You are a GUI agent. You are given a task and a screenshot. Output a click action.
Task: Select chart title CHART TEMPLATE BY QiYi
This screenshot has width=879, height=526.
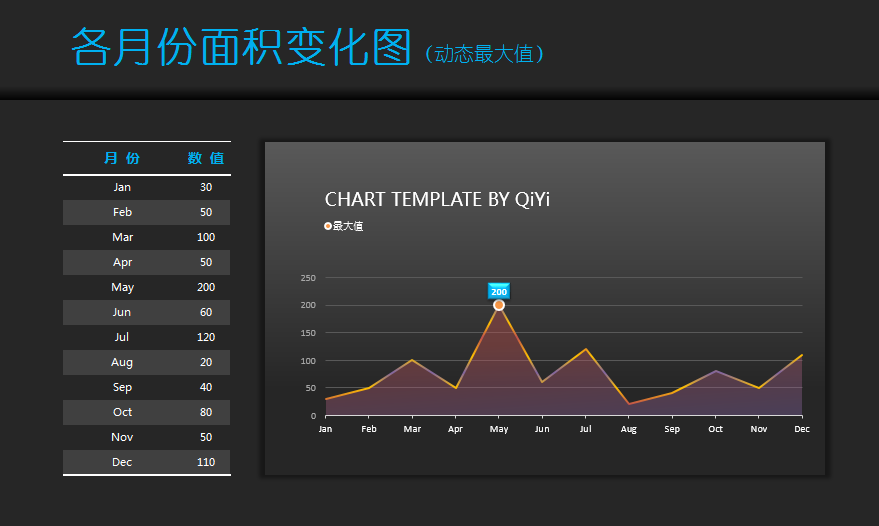(x=437, y=200)
